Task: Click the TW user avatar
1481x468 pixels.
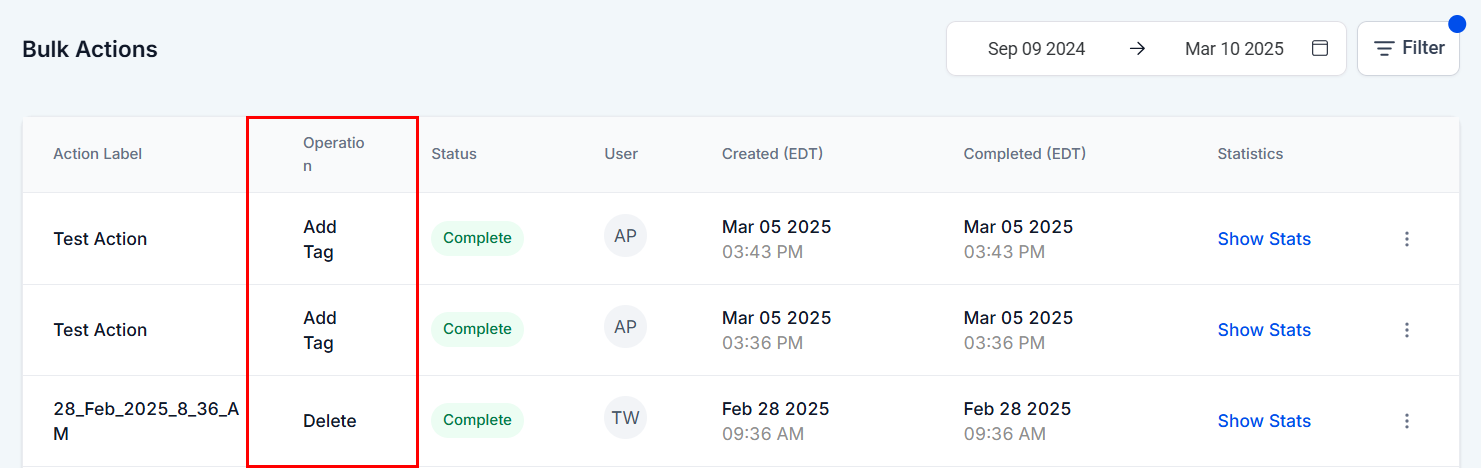Action: 626,418
